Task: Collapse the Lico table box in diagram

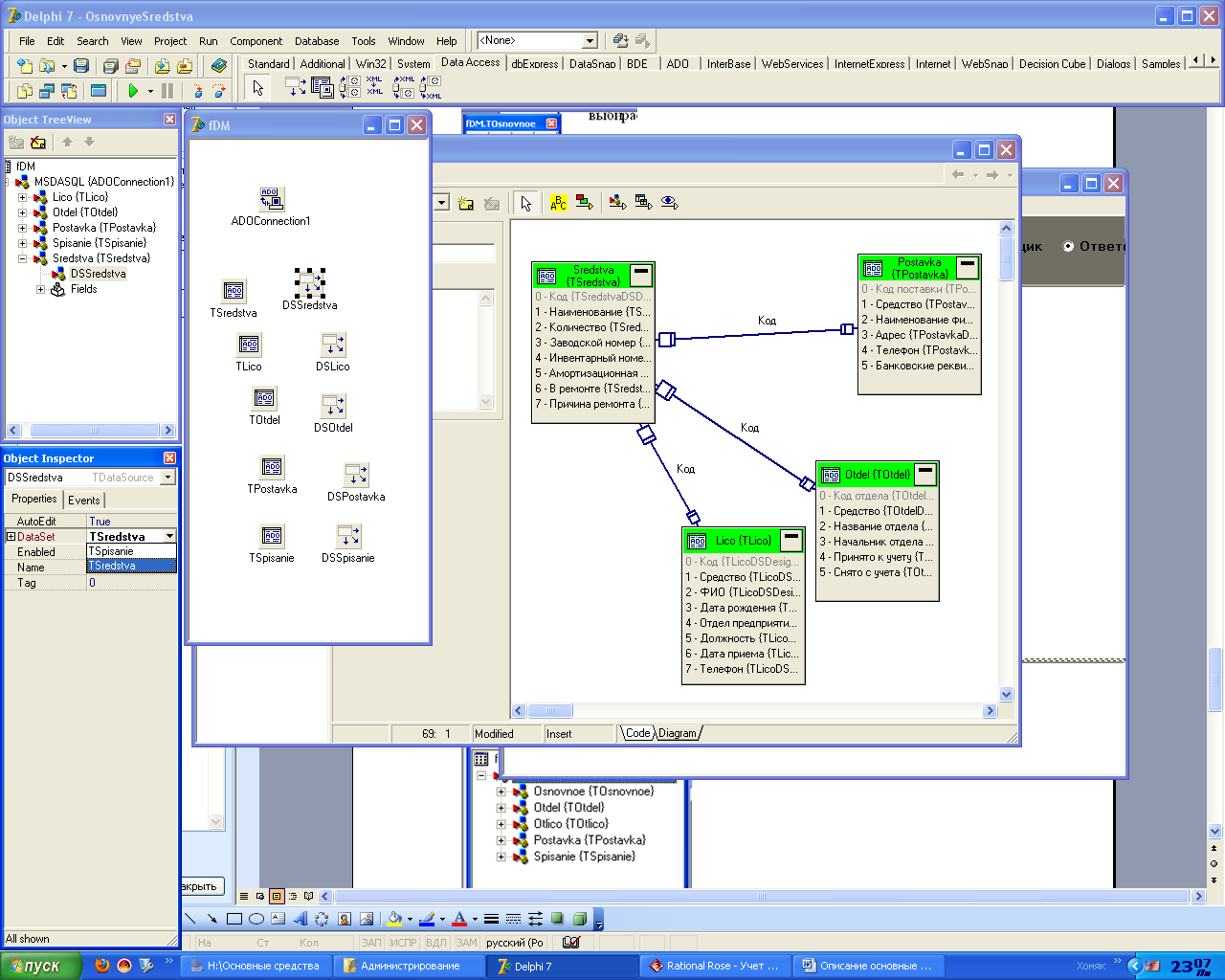Action: point(791,540)
